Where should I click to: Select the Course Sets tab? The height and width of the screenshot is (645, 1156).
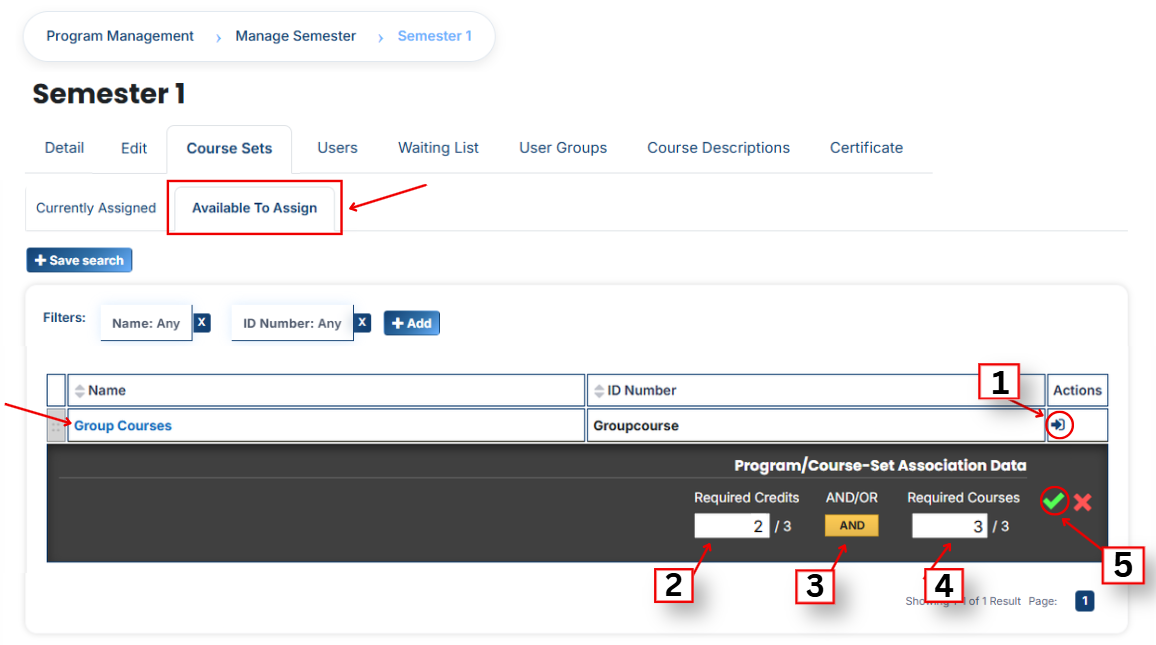tap(229, 149)
